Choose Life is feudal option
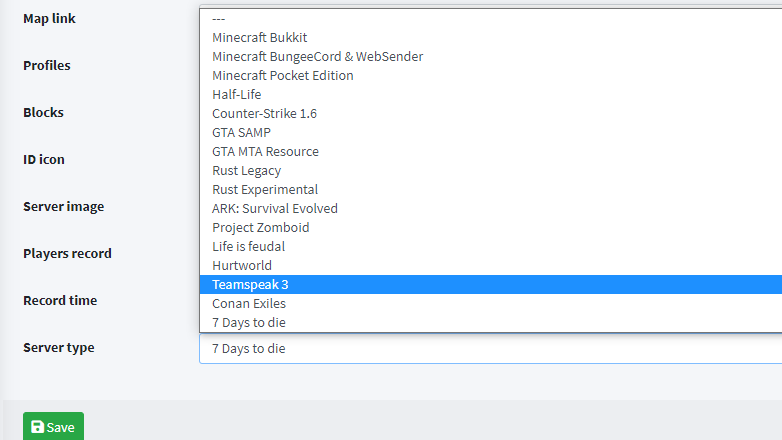This screenshot has height=440, width=782. 248,246
